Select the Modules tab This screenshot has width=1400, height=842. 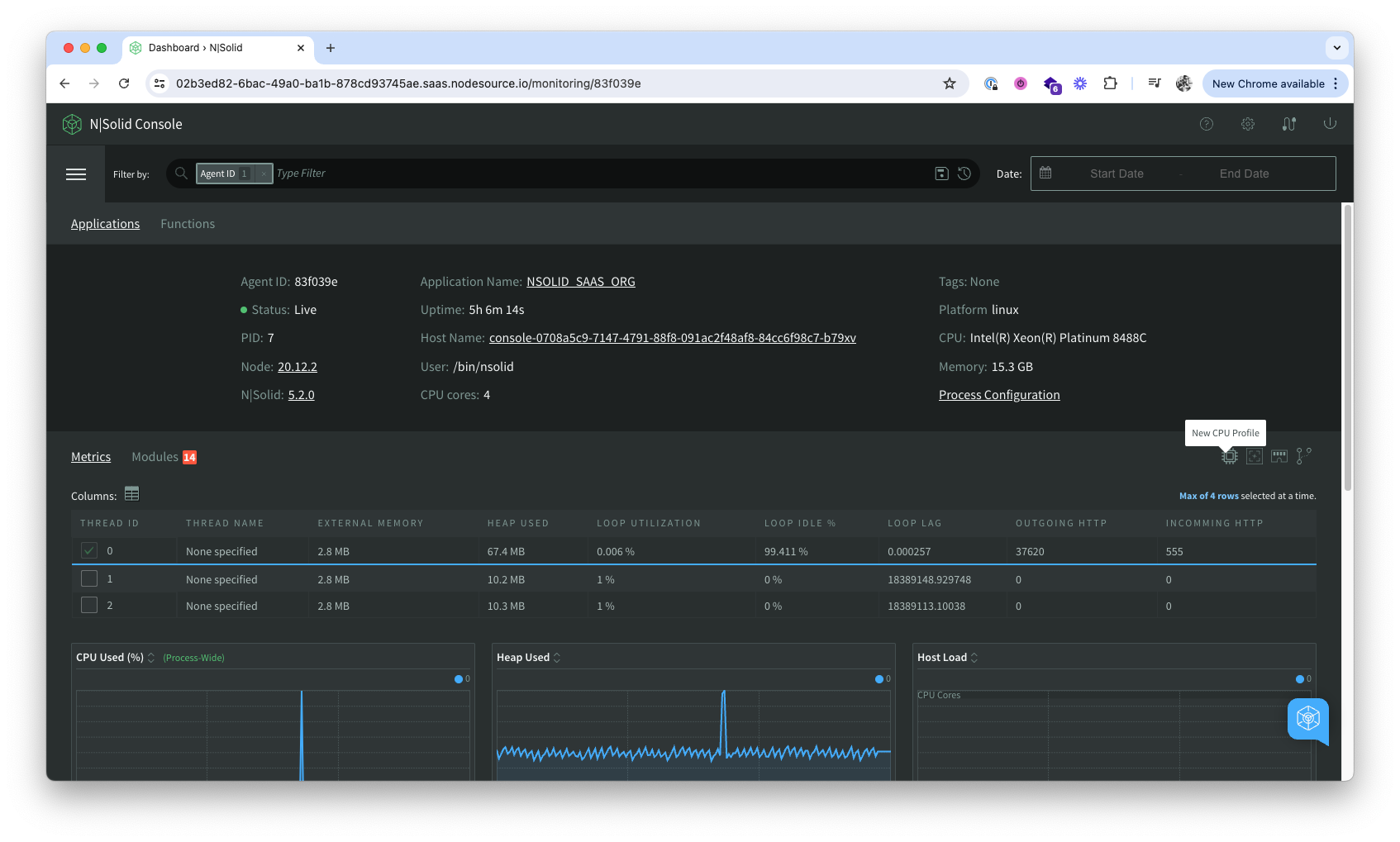coord(155,457)
